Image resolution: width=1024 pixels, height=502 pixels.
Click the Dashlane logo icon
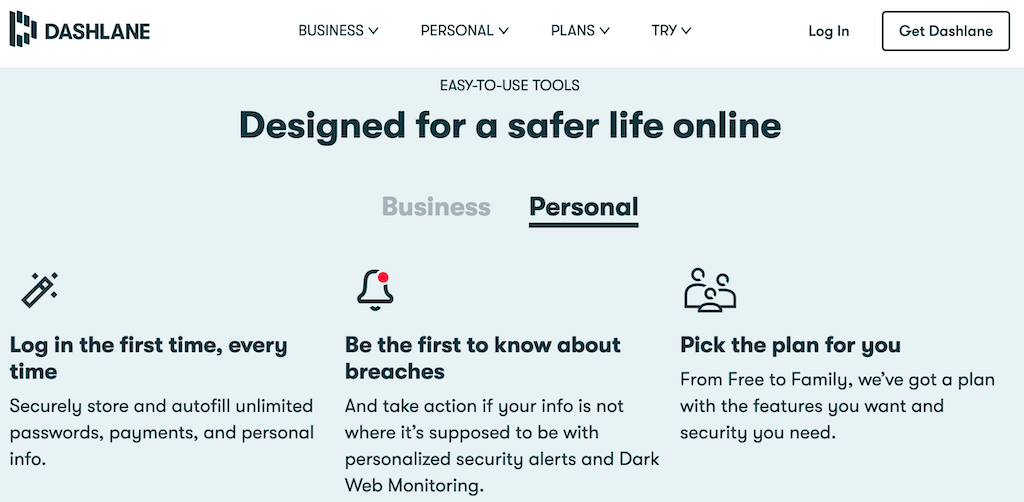(24, 29)
